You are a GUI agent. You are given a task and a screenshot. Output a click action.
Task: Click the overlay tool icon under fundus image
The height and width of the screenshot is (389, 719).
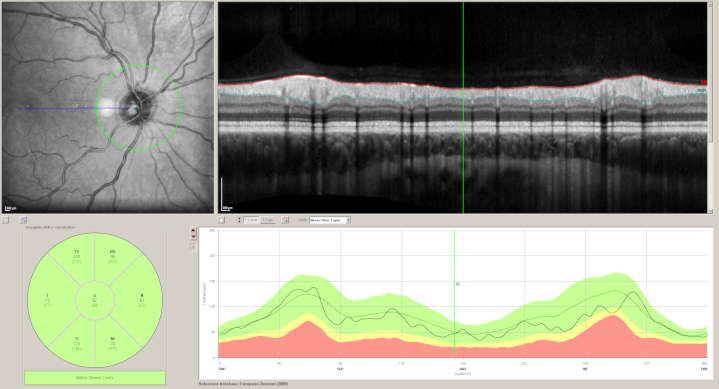tap(23, 220)
